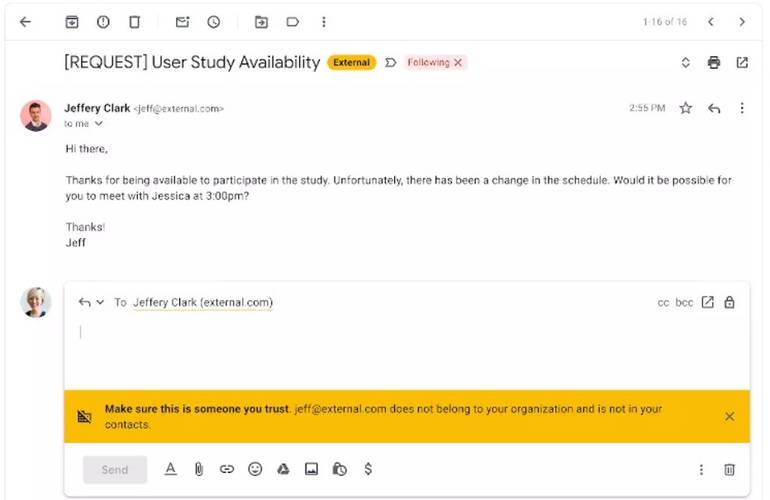Archive this email conversation
This screenshot has width=770, height=500.
pyautogui.click(x=72, y=22)
